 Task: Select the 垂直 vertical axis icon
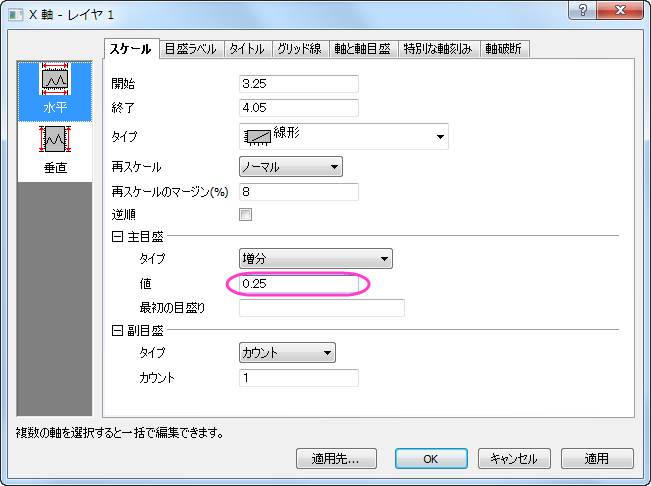pos(55,151)
